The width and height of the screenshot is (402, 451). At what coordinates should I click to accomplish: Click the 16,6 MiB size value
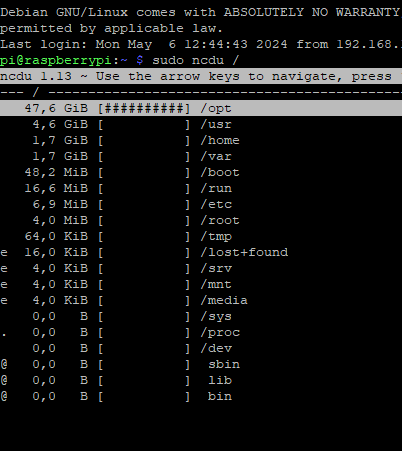tap(56, 188)
